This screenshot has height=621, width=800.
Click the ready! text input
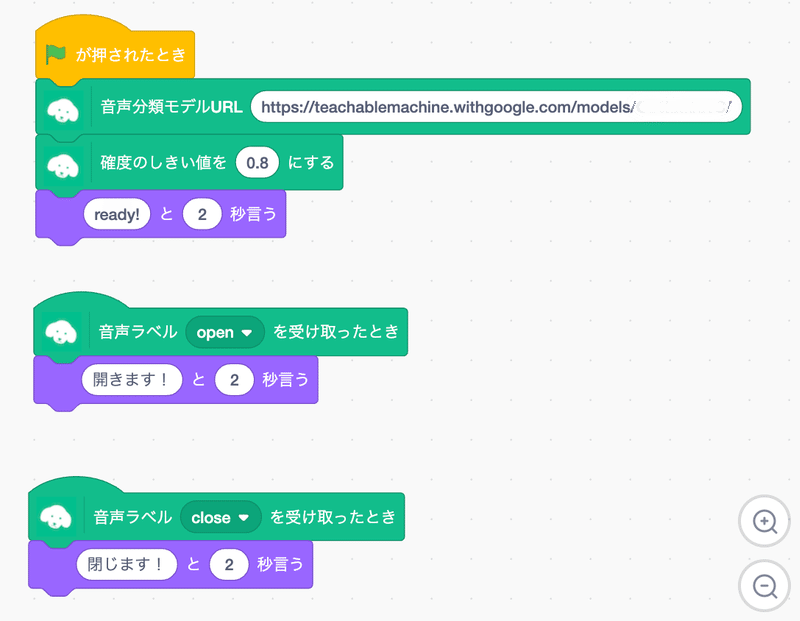click(116, 214)
